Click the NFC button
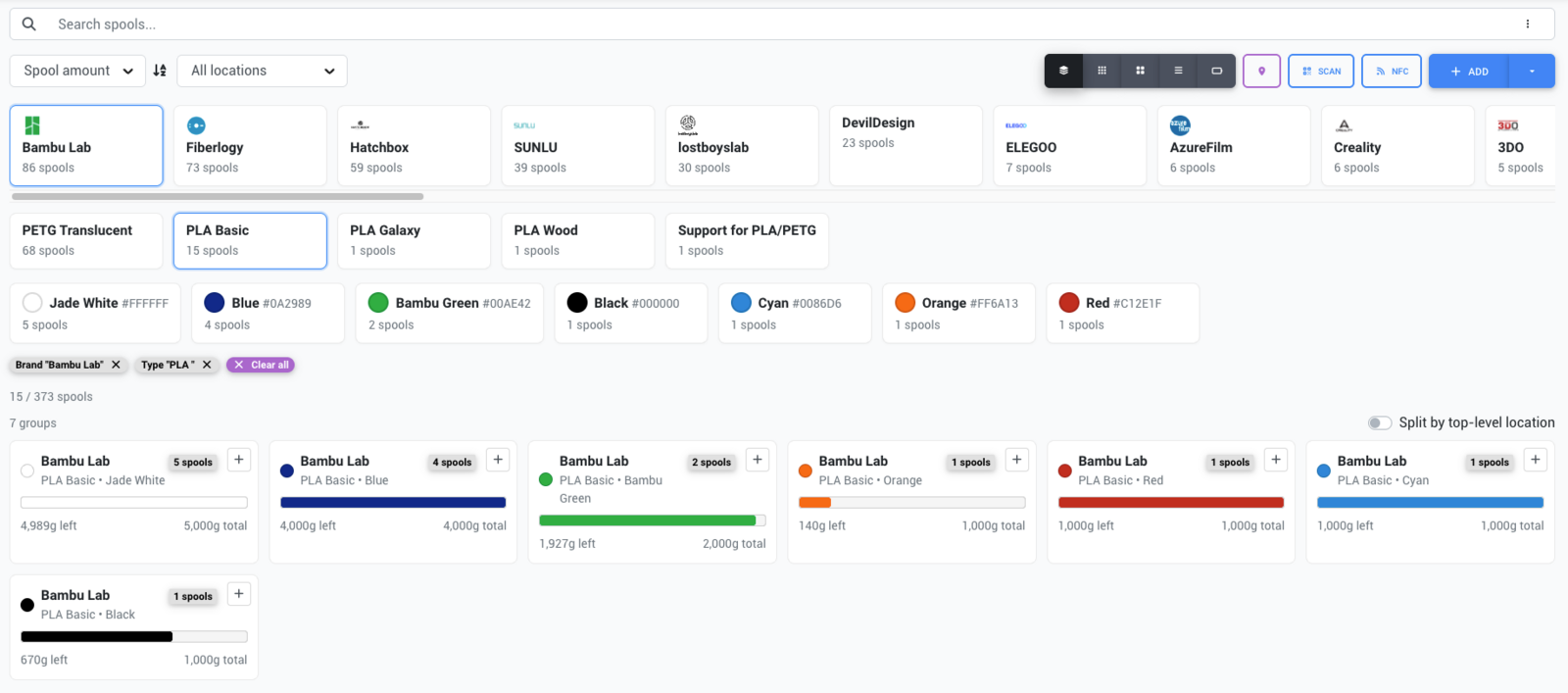This screenshot has width=1568, height=693. 1392,71
